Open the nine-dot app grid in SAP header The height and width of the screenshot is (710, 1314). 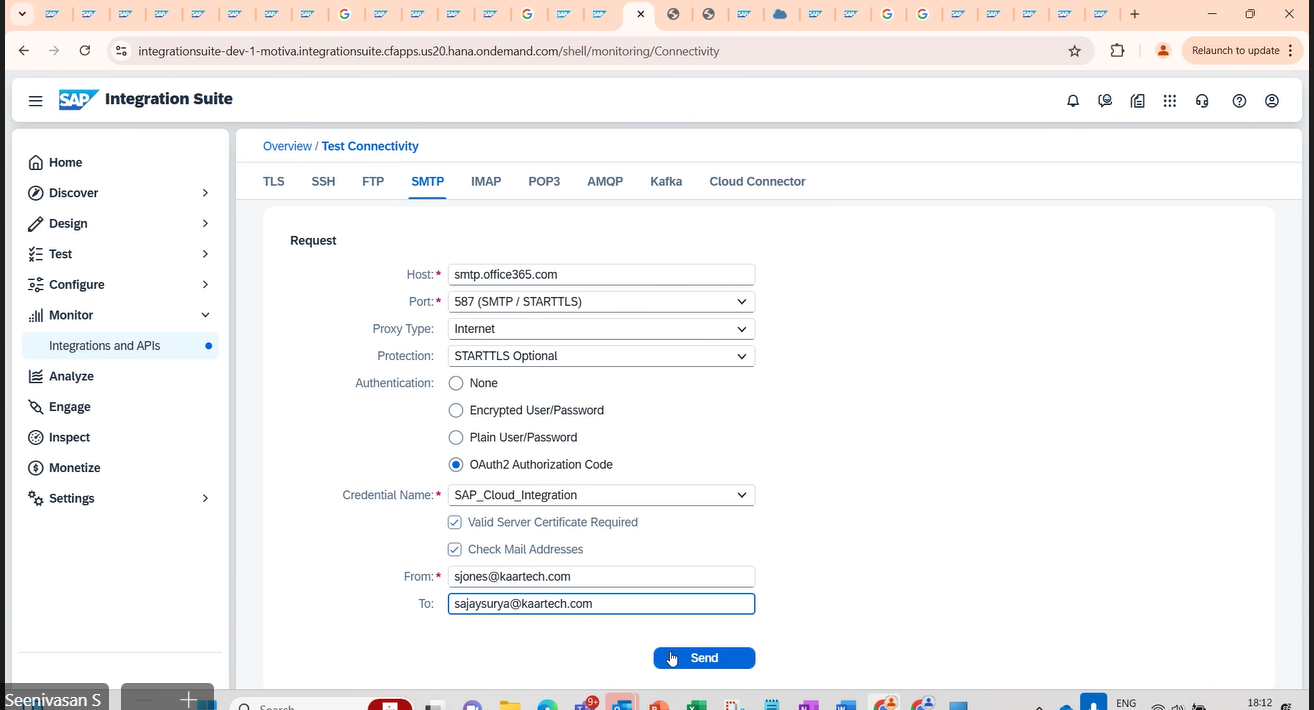[x=1170, y=101]
